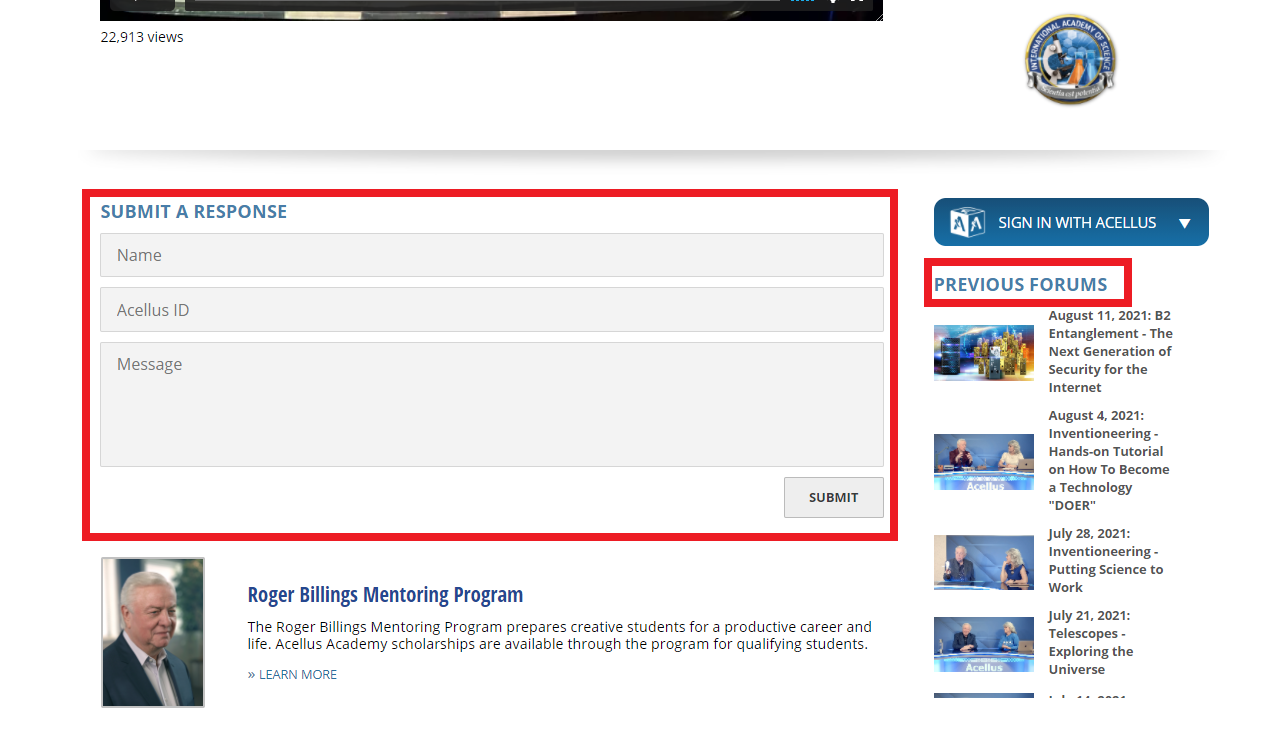This screenshot has height=746, width=1264.
Task: Click the Acellus ID input field
Action: (491, 310)
